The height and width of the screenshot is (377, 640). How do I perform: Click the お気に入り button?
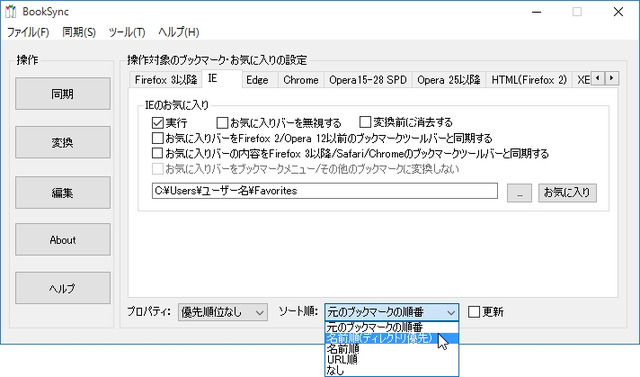(x=567, y=193)
